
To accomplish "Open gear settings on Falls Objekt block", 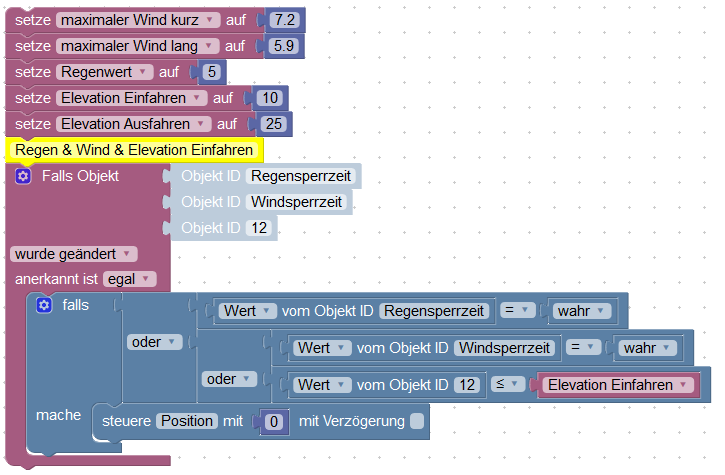I will pyautogui.click(x=23, y=176).
